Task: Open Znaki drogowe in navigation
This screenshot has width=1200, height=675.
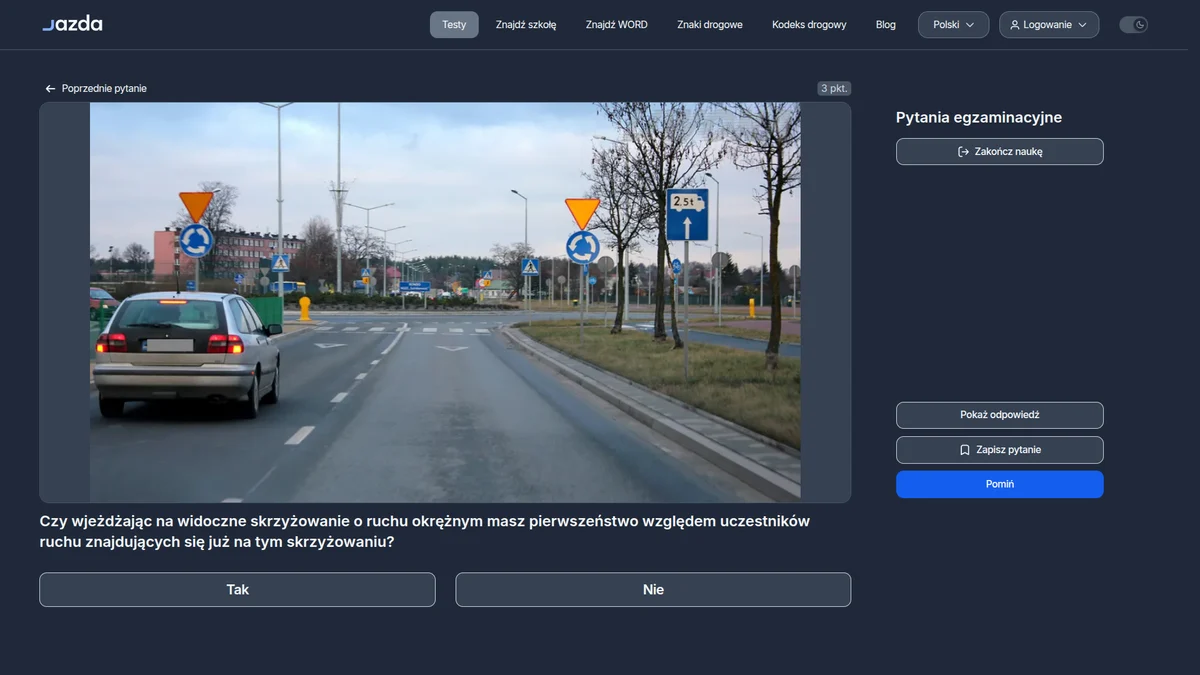Action: [710, 25]
